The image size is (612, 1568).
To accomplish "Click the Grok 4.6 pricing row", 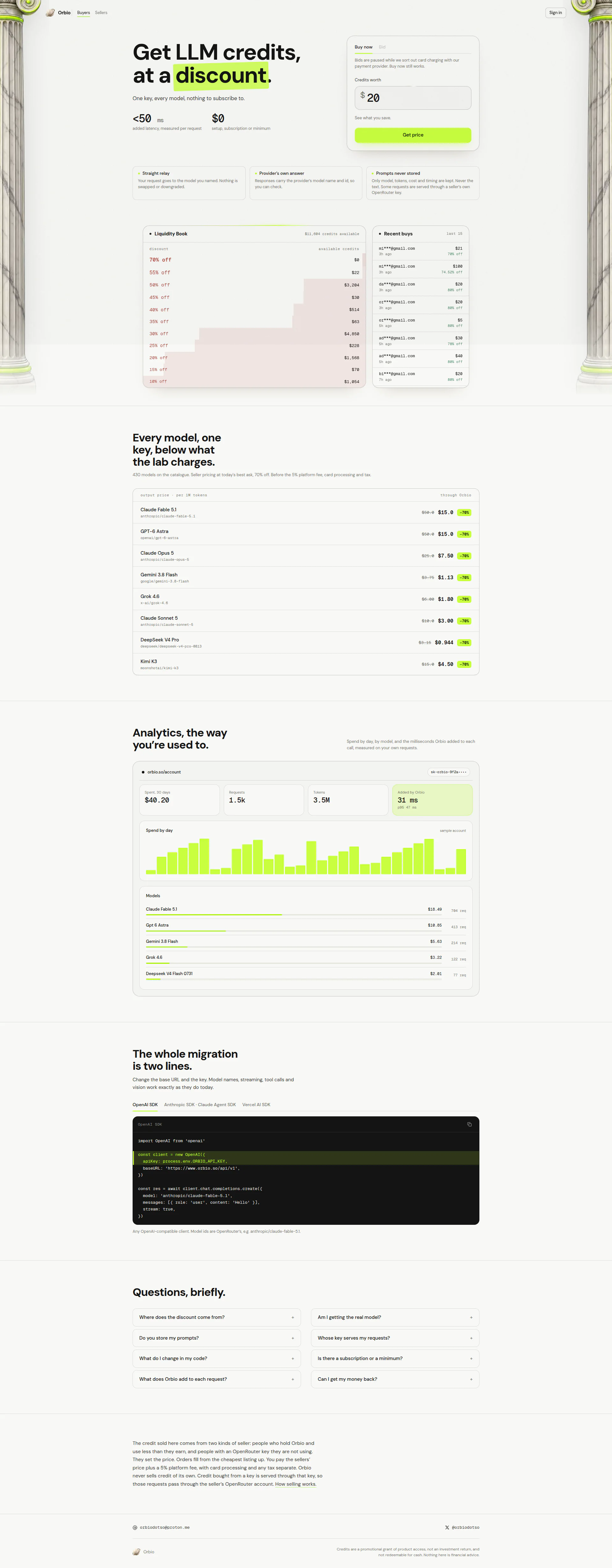I will [306, 599].
